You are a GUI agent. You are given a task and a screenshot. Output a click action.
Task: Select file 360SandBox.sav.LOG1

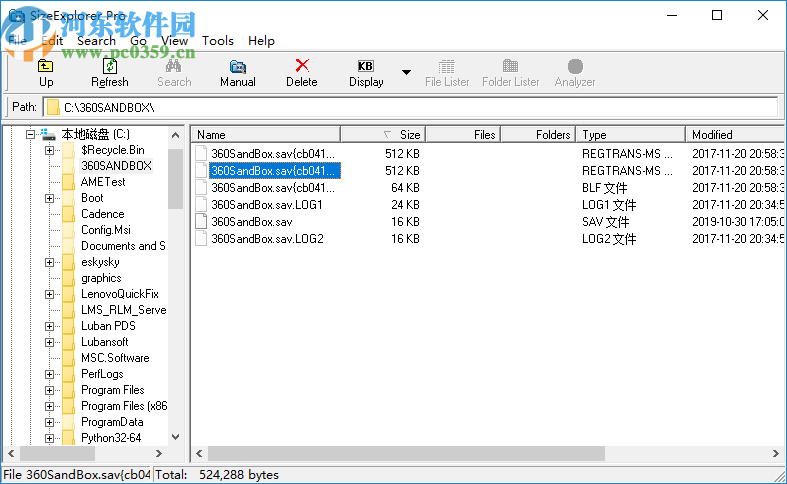pos(267,205)
